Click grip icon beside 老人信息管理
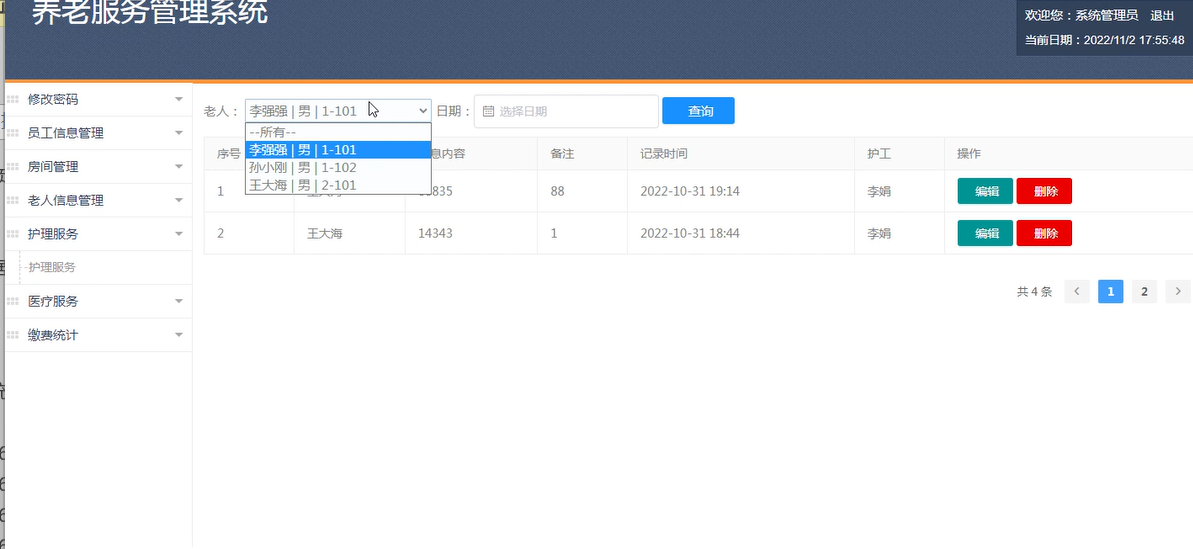 [13, 201]
